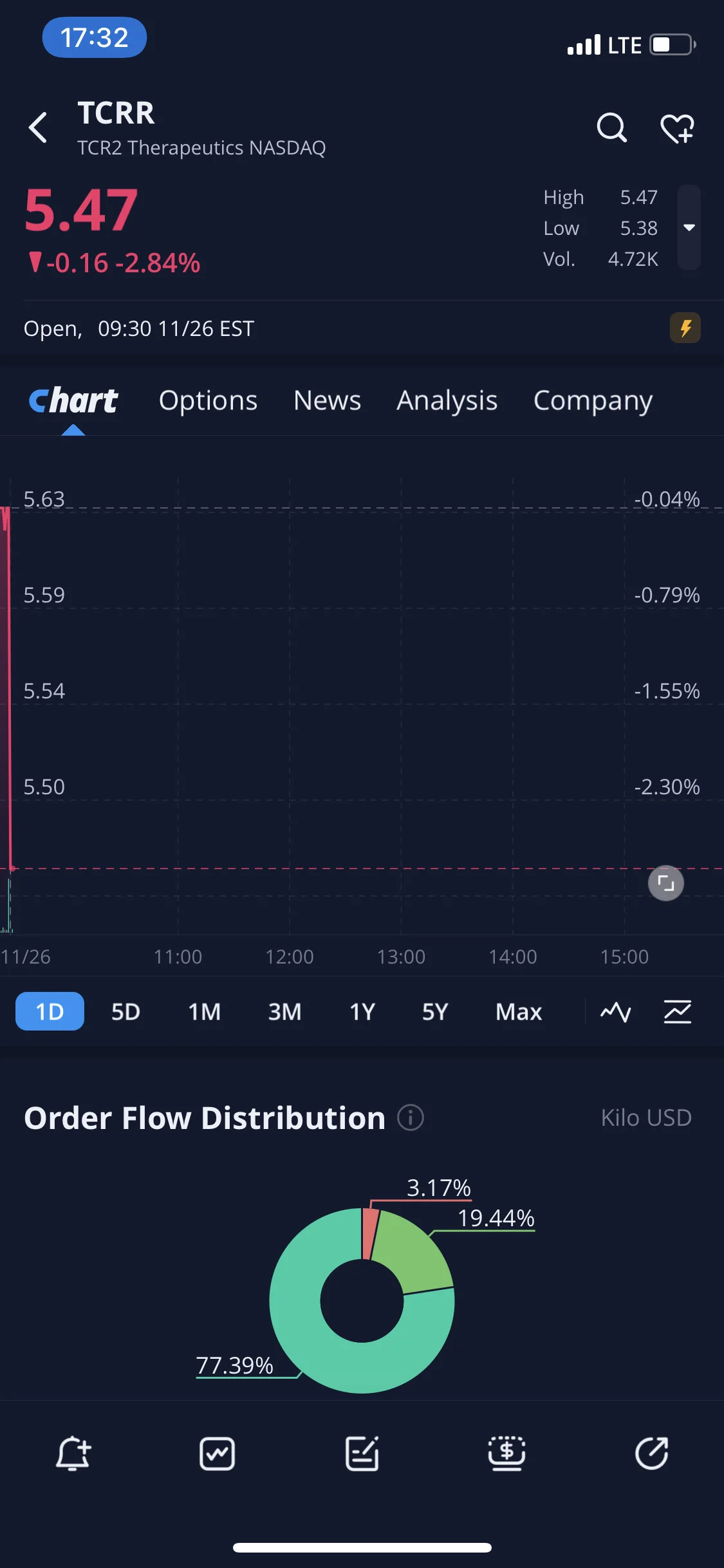Expand High Low Vol details dropdown arrow
Screen dimensions: 724x1568
click(x=689, y=227)
